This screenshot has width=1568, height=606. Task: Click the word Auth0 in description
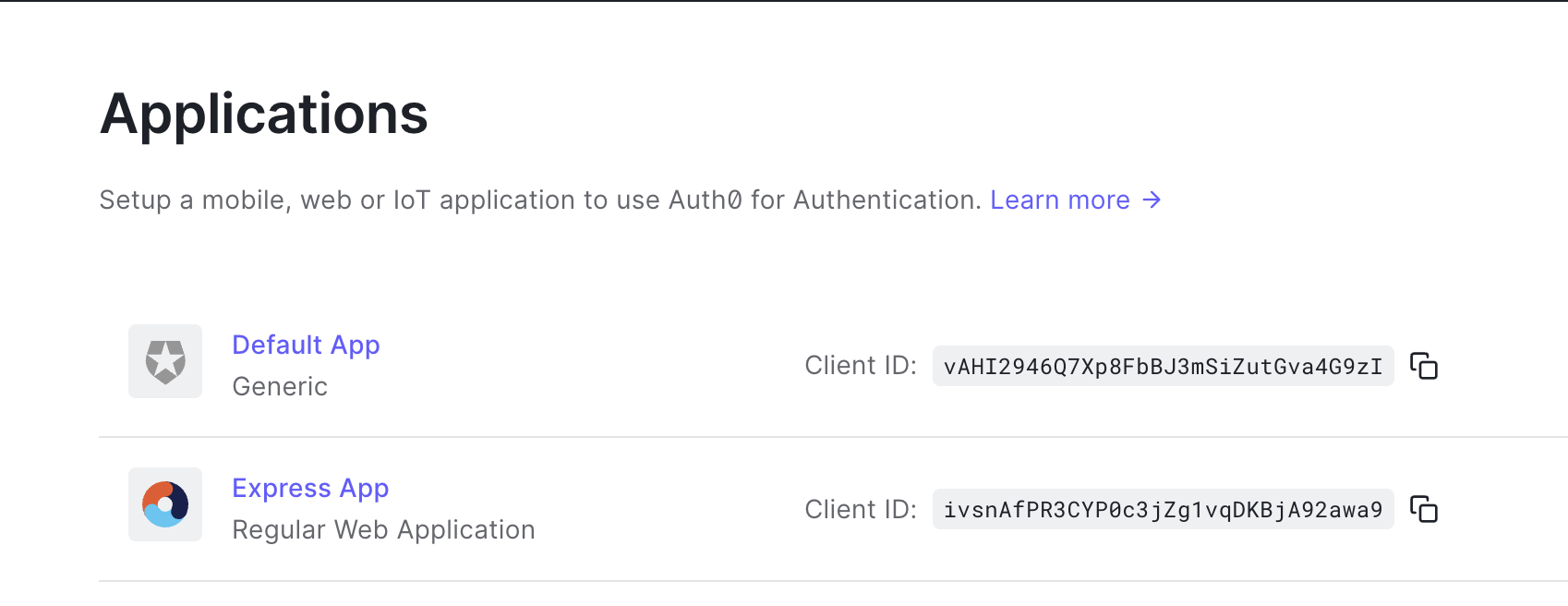pyautogui.click(x=706, y=200)
